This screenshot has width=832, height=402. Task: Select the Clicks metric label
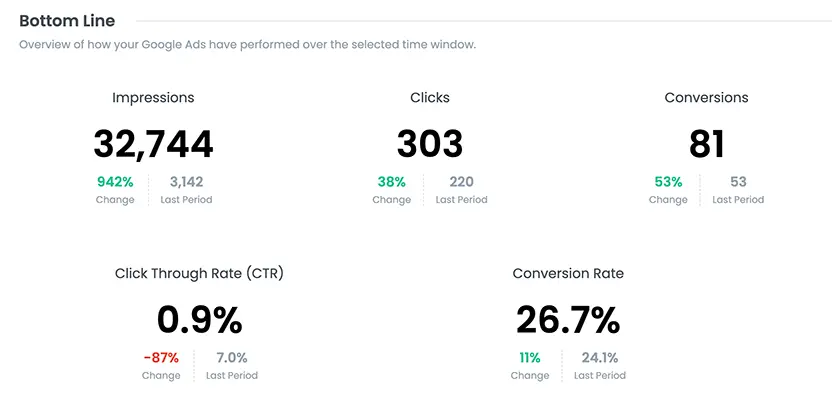pos(430,98)
